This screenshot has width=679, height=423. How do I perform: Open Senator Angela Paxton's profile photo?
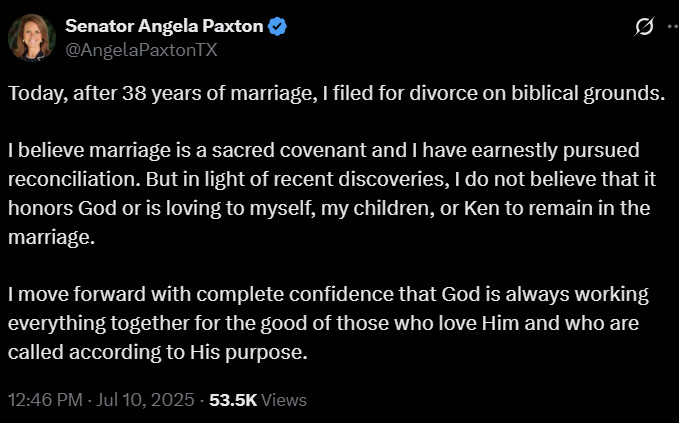(32, 38)
